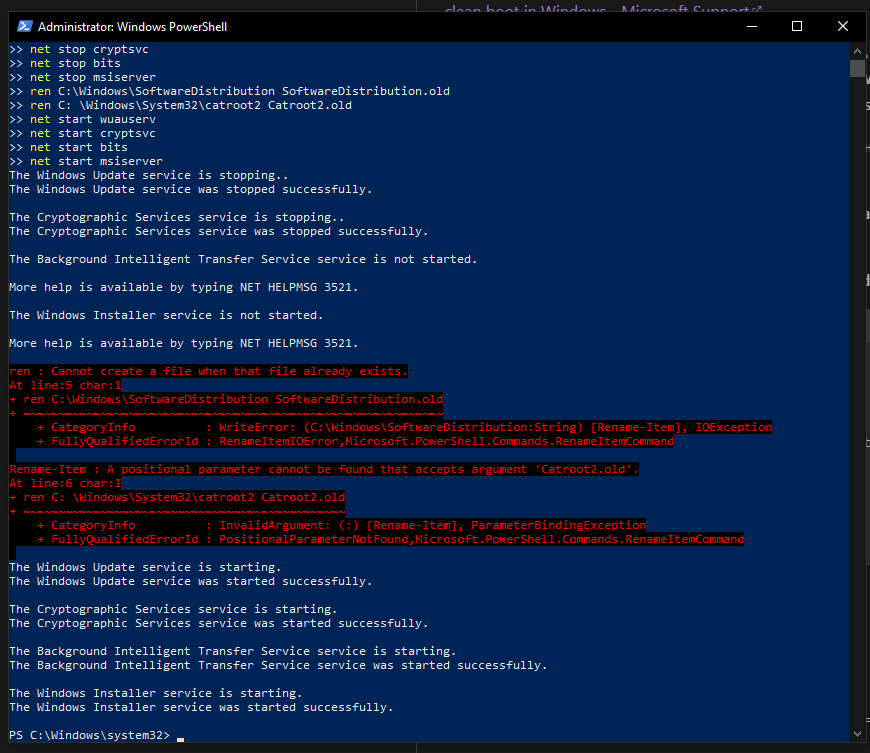Screen dimensions: 870x753
Task: Click the 'PositionalParameterNotFound' error id line
Action: pyautogui.click(x=391, y=539)
